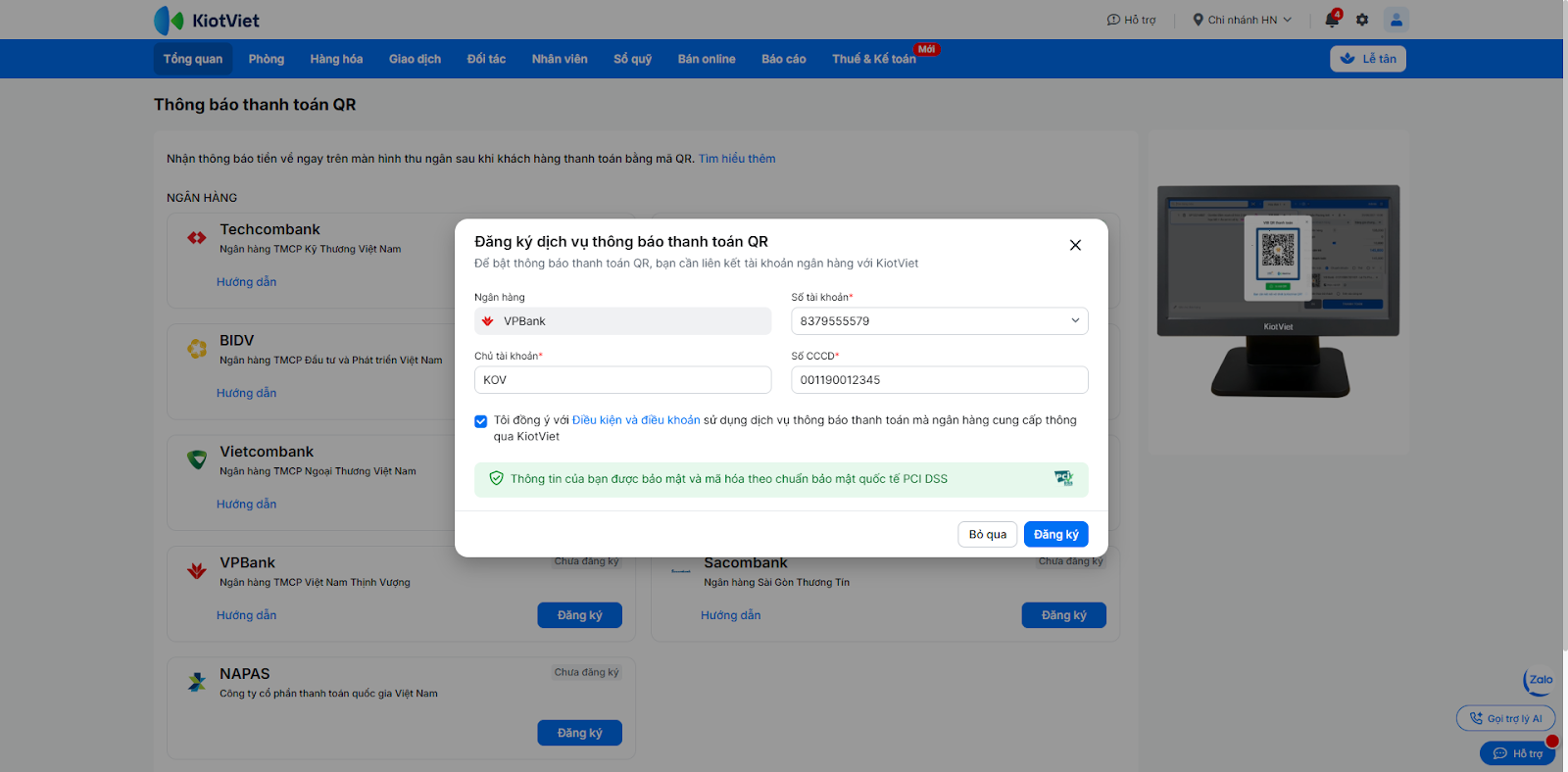
Task: Open the Bán online menu
Action: point(707,59)
